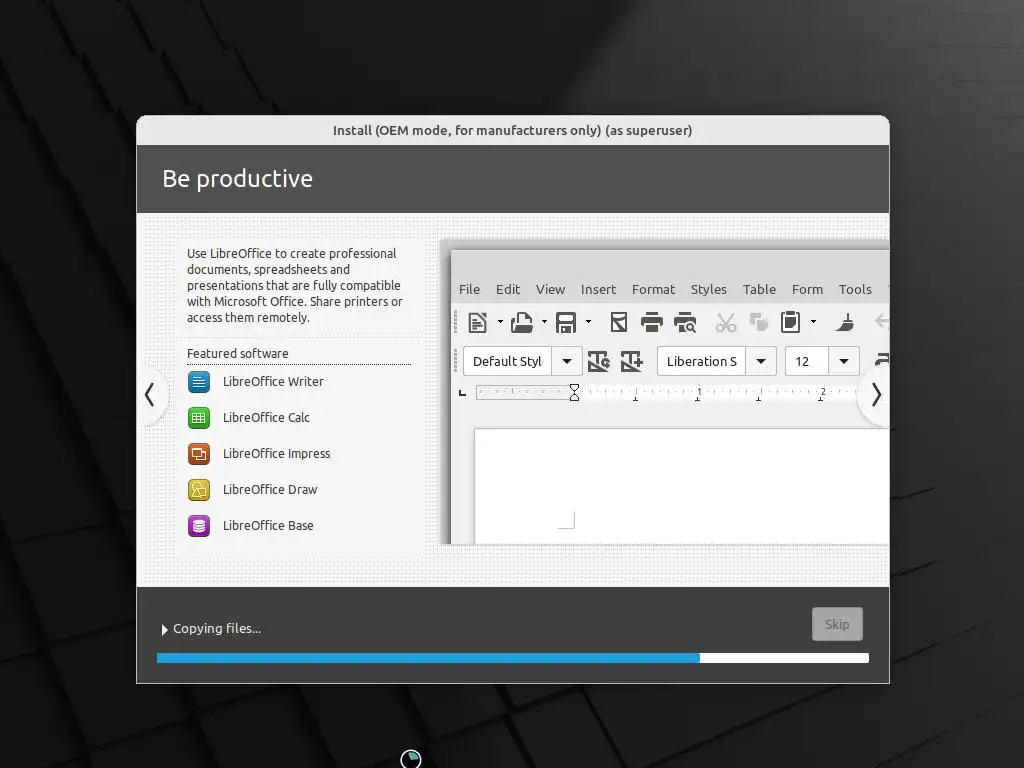This screenshot has width=1024, height=768.
Task: Click the LibreOffice Base label
Action: (x=268, y=525)
